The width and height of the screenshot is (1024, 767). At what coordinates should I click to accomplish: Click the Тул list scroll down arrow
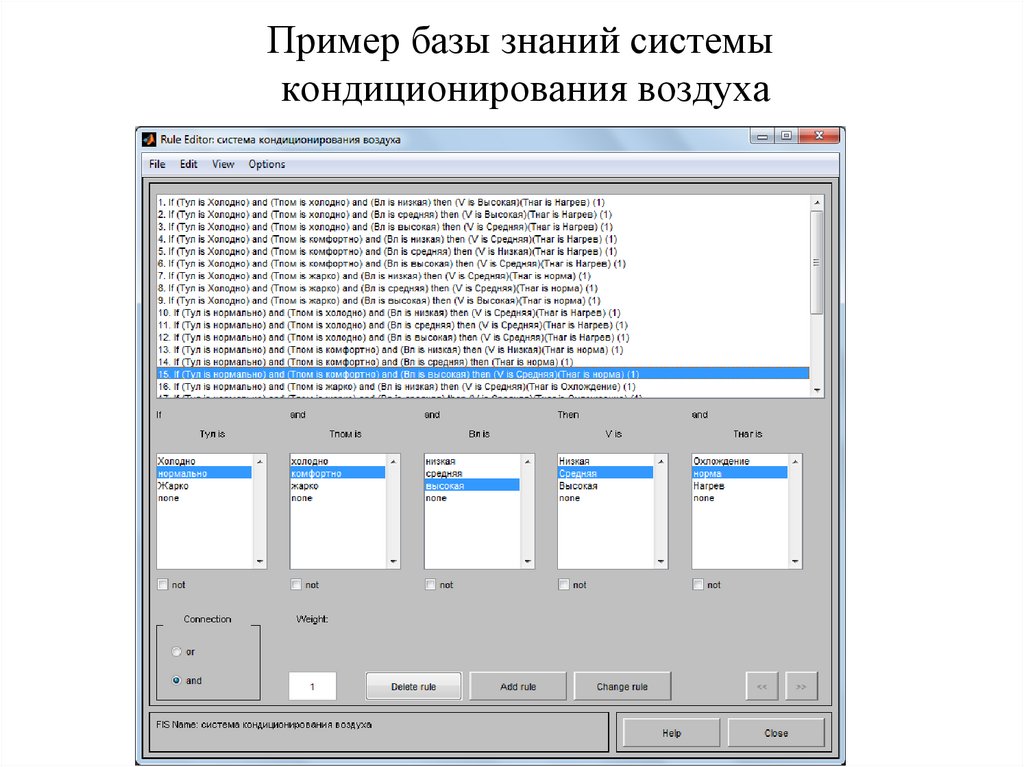click(x=259, y=561)
